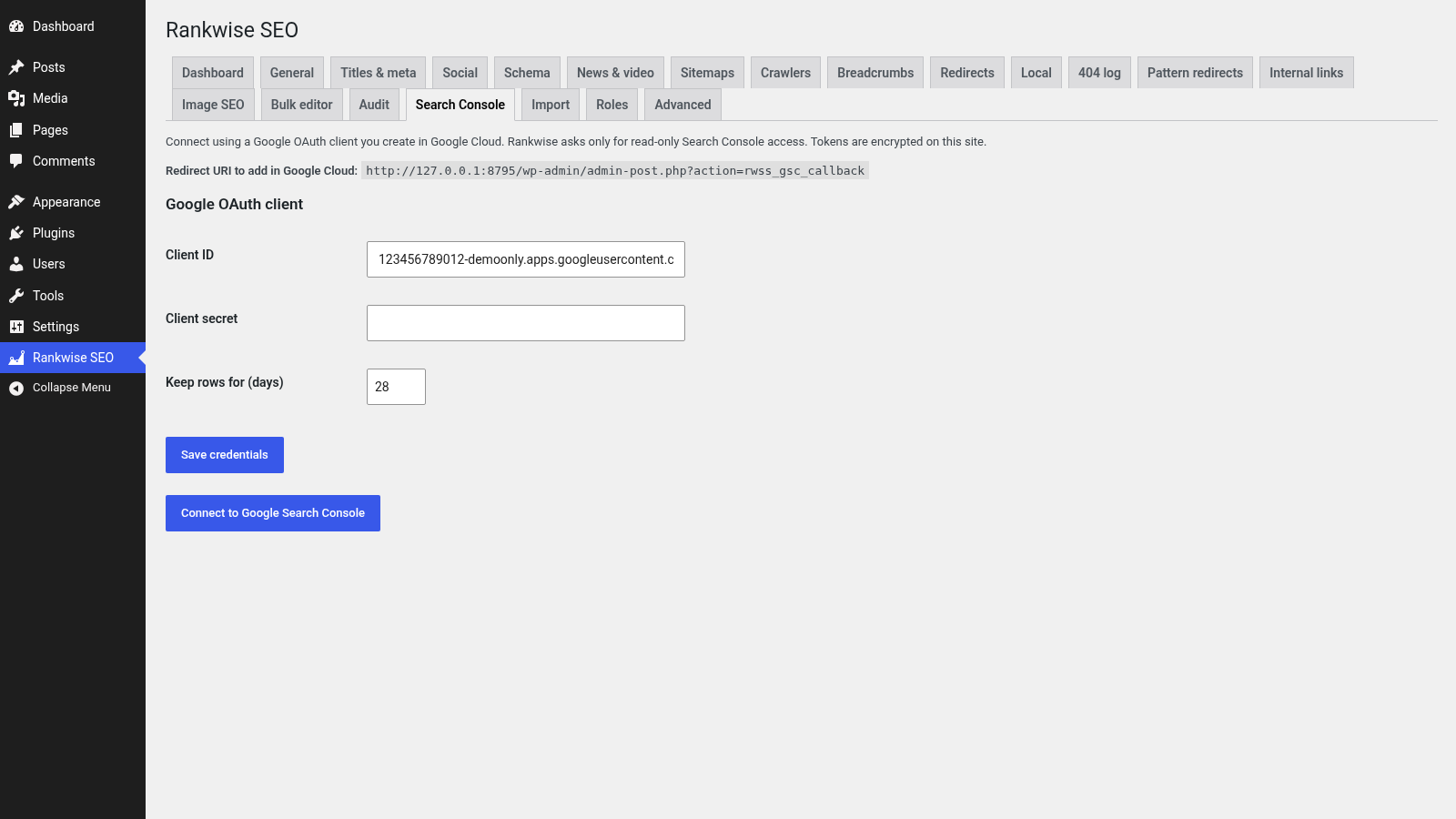Click into the Client secret field
This screenshot has width=1456, height=819.
point(526,323)
